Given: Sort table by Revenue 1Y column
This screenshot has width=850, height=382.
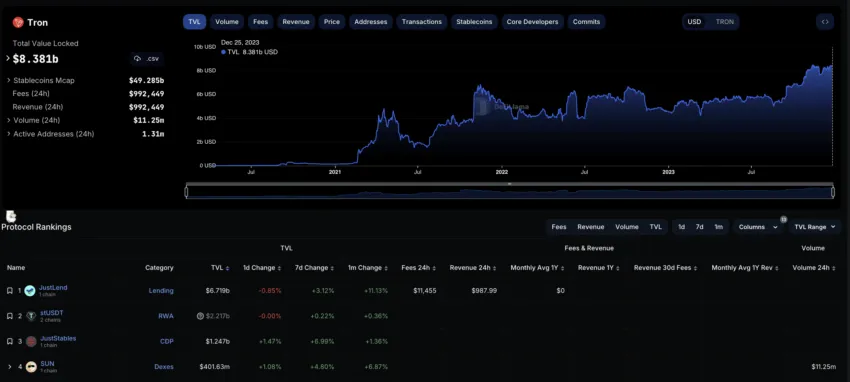Looking at the screenshot, I should 599,268.
